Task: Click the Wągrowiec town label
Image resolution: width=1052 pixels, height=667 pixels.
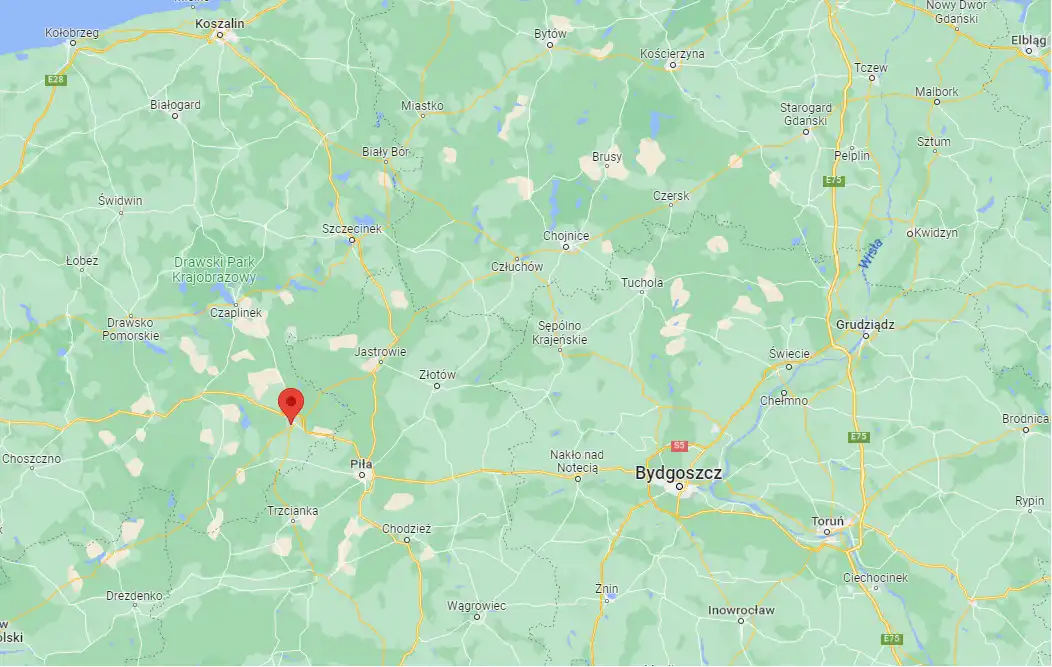Action: pos(476,606)
